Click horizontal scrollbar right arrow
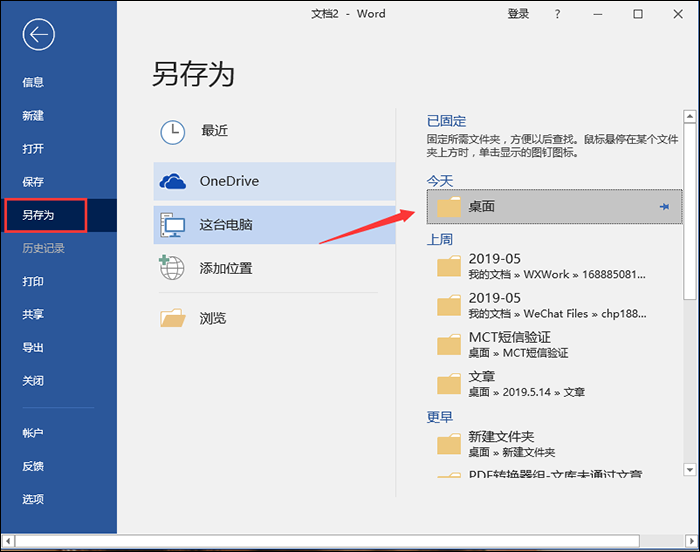This screenshot has height=552, width=700. point(692,541)
